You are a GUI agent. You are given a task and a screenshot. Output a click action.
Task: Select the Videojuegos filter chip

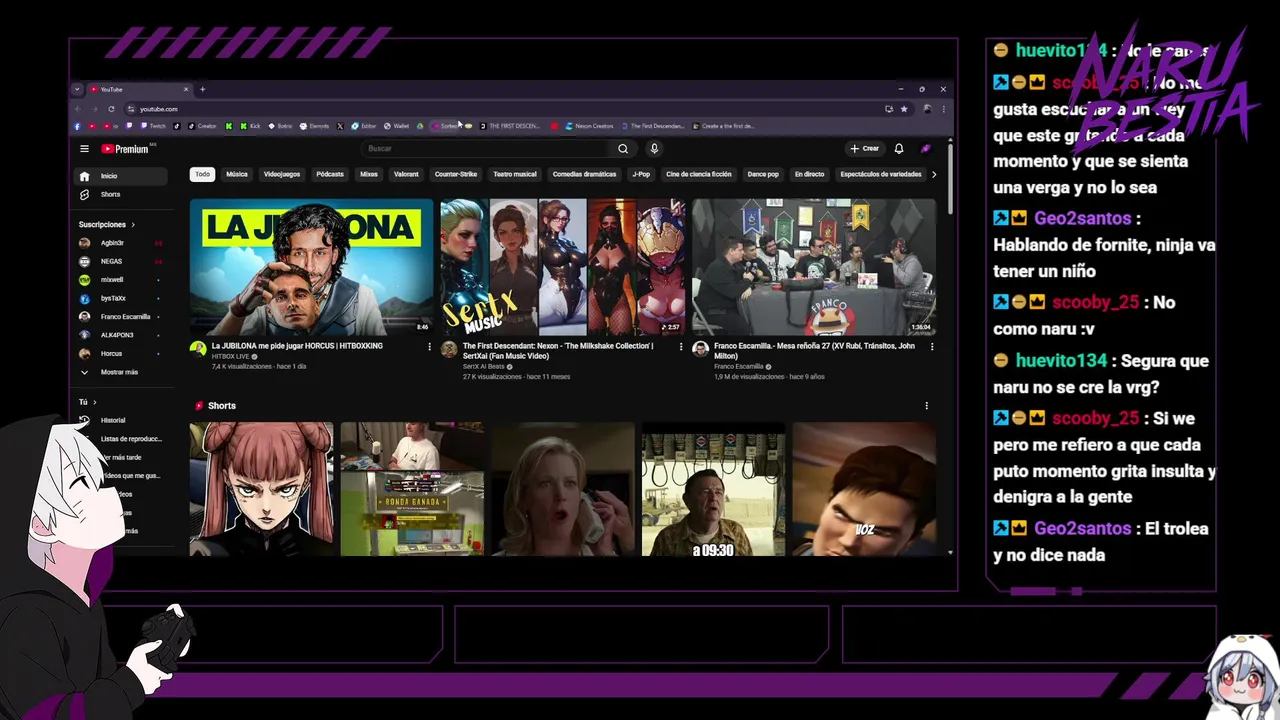[x=282, y=174]
